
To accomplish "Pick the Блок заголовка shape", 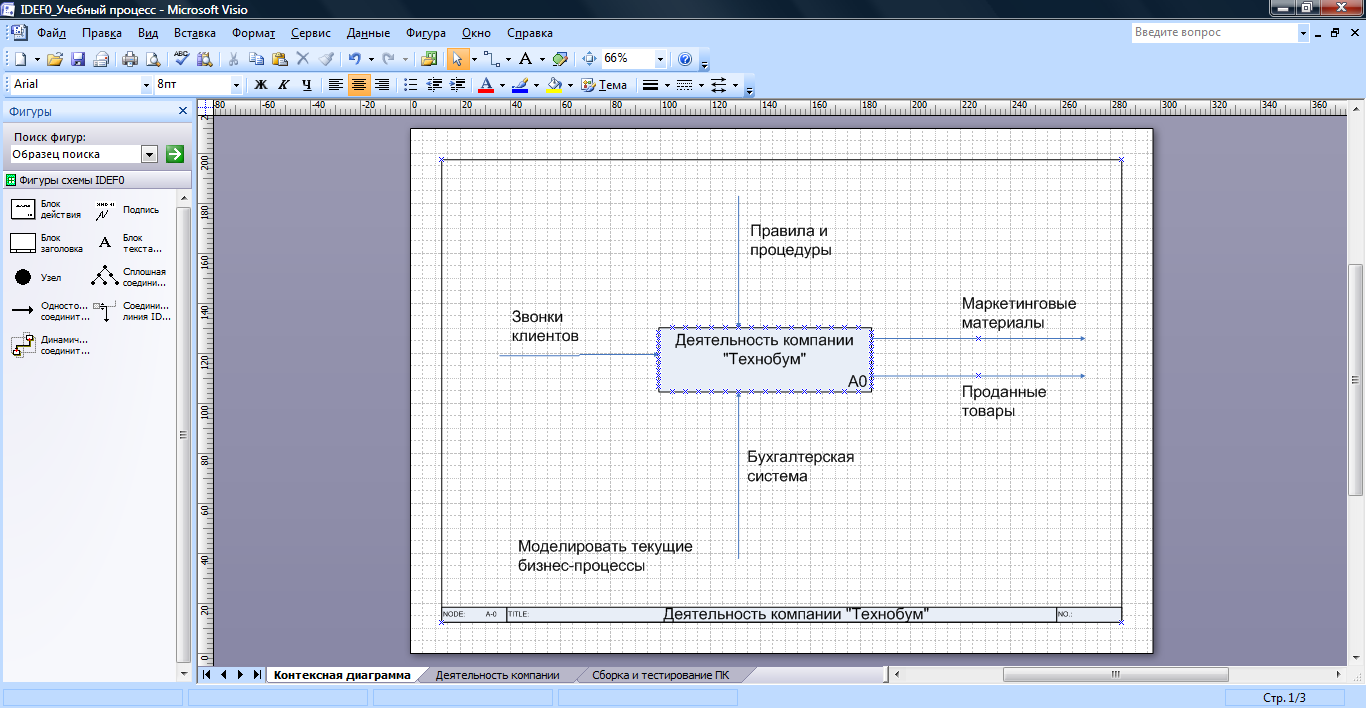I will coord(47,243).
